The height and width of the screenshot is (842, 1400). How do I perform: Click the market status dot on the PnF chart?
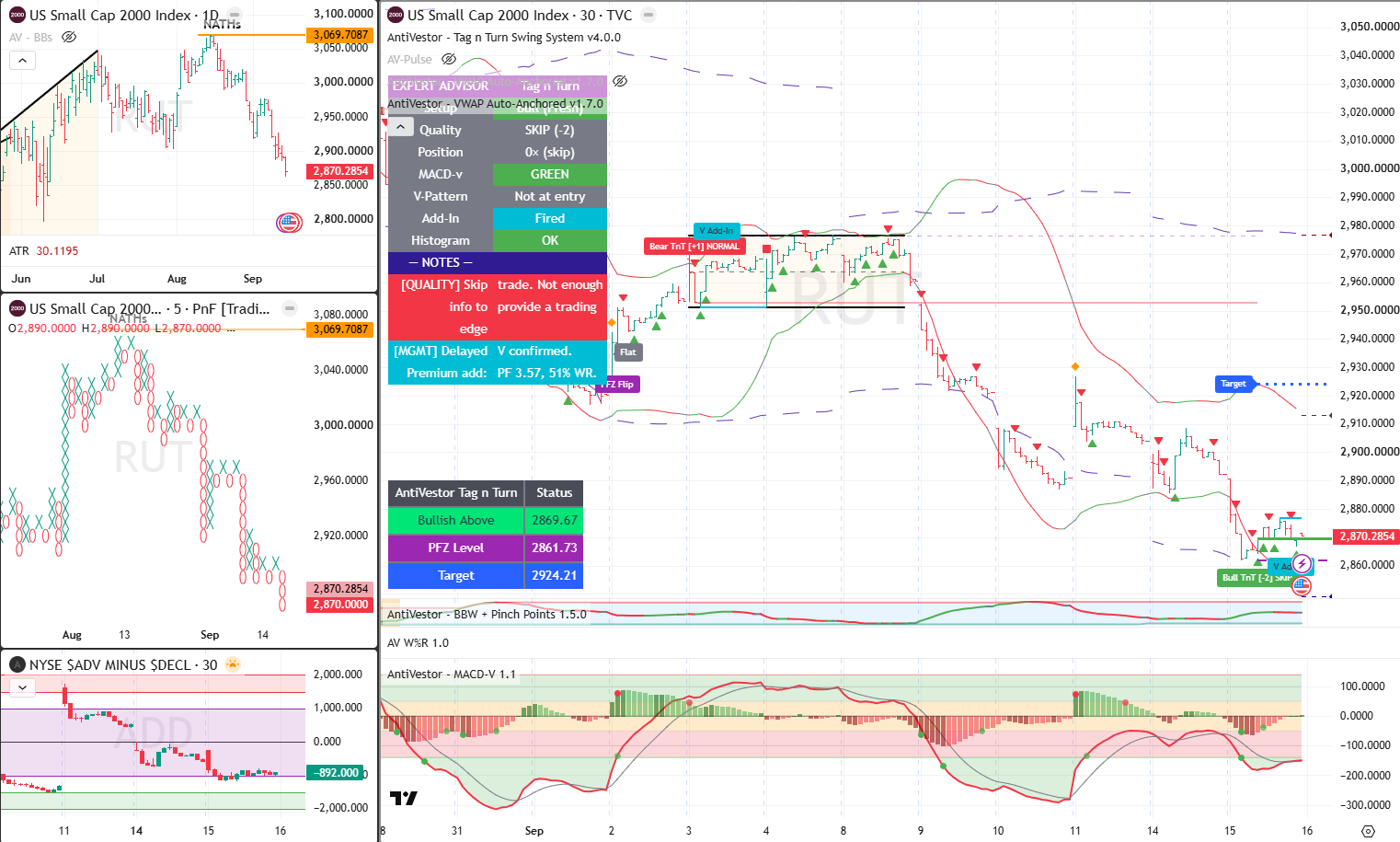289,308
